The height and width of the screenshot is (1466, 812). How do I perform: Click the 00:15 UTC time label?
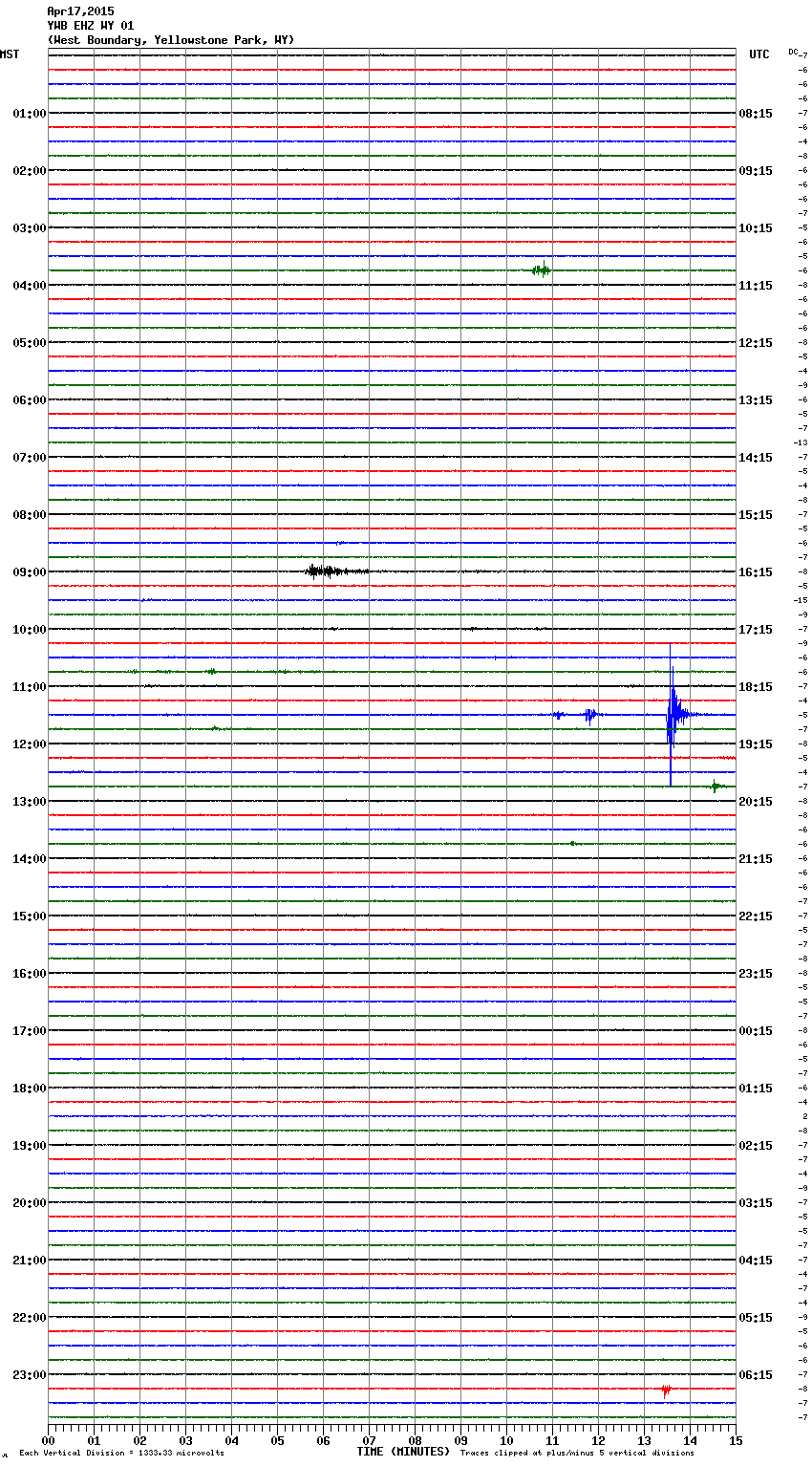pyautogui.click(x=756, y=1031)
